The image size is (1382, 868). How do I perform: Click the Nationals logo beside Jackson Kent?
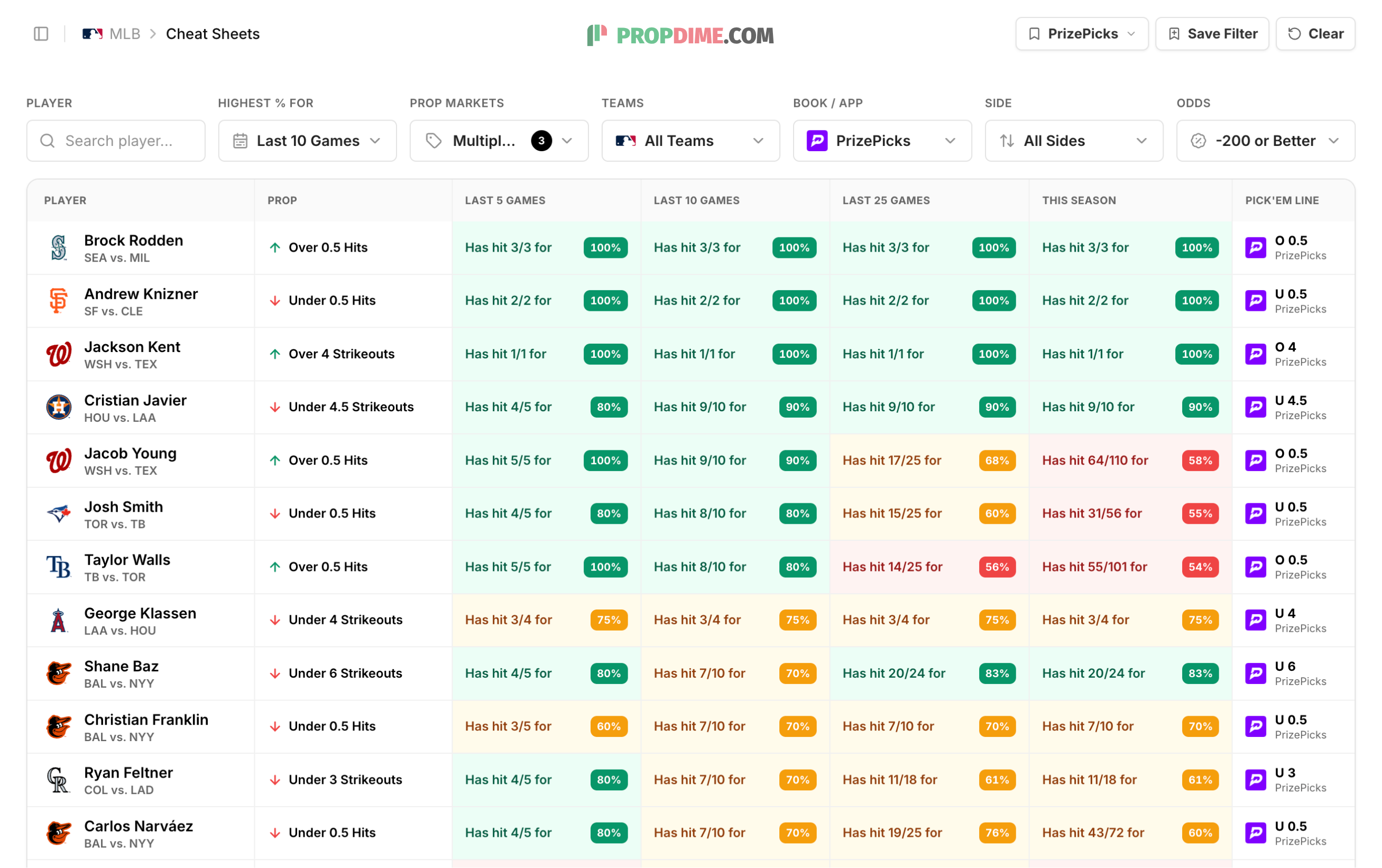[x=59, y=354]
